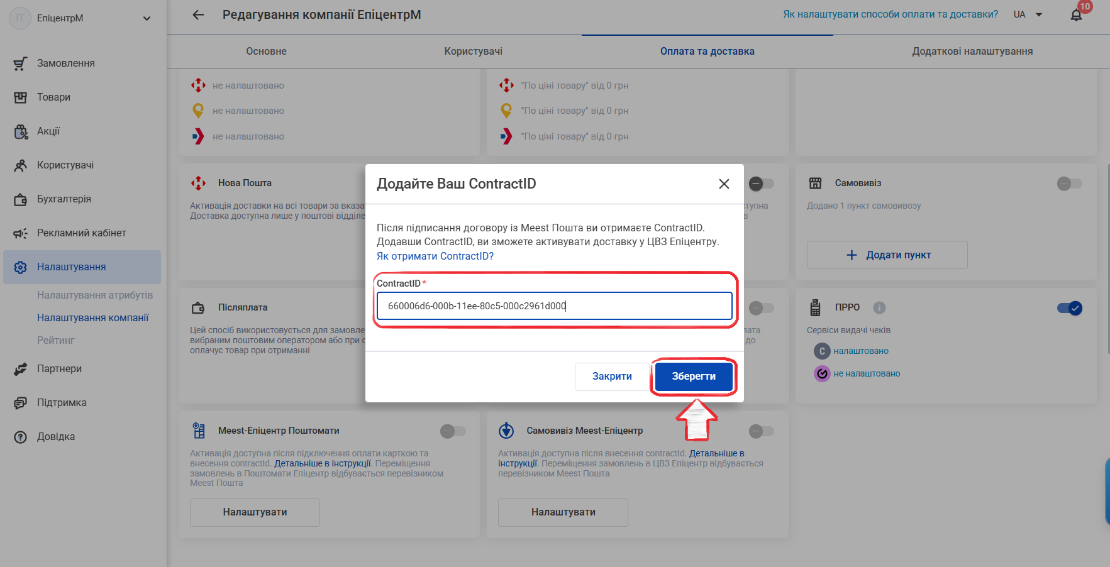Open the UA language dropdown
The height and width of the screenshot is (567, 1110).
[x=1029, y=14]
